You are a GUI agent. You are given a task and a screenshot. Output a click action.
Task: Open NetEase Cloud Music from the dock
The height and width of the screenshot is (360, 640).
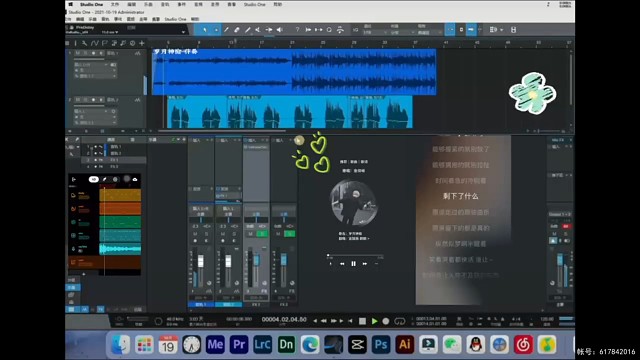(x=523, y=344)
